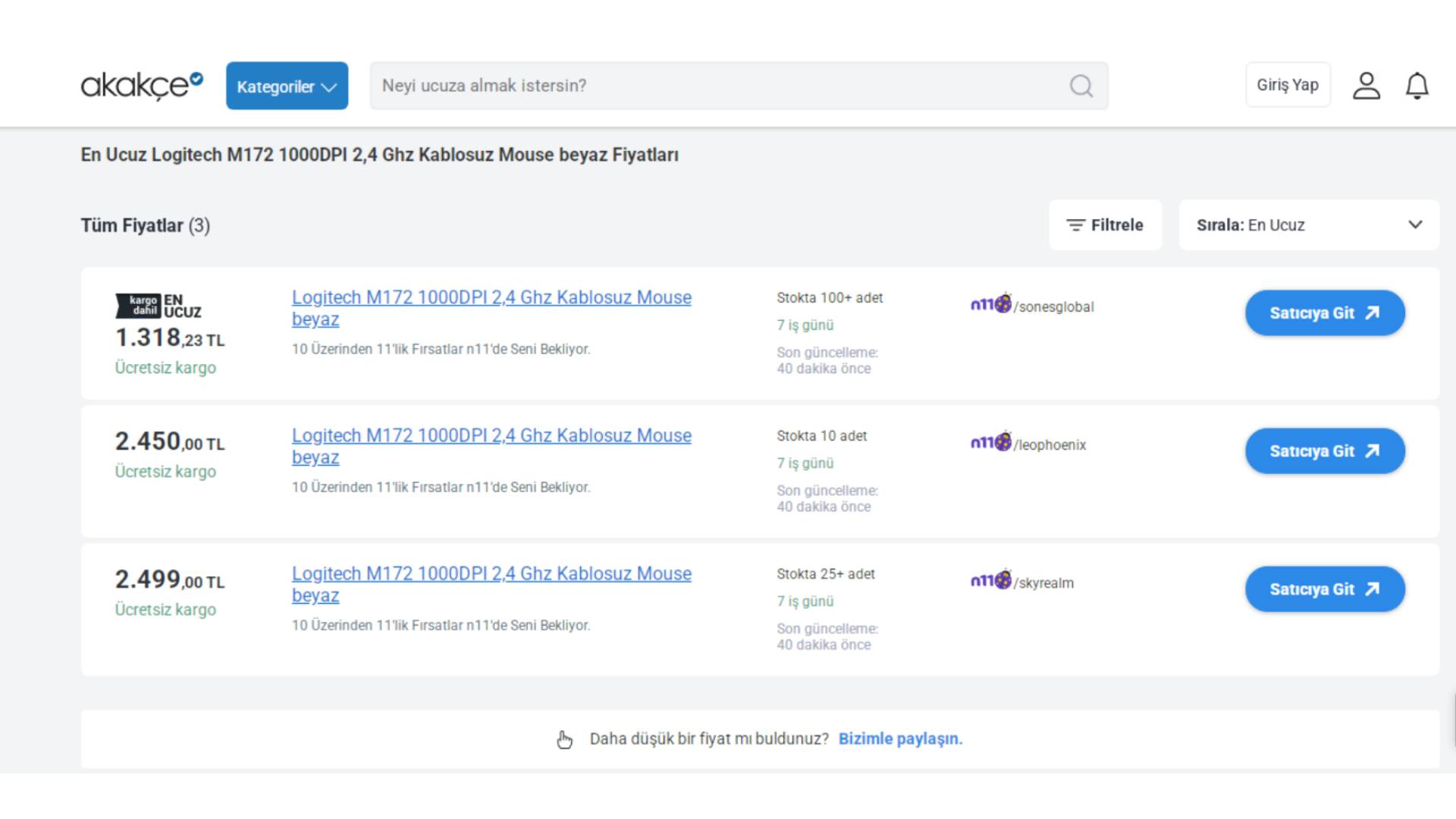Click the 'Bizimle paylaşın.' link
Image resolution: width=1456 pixels, height=819 pixels.
pyautogui.click(x=900, y=739)
